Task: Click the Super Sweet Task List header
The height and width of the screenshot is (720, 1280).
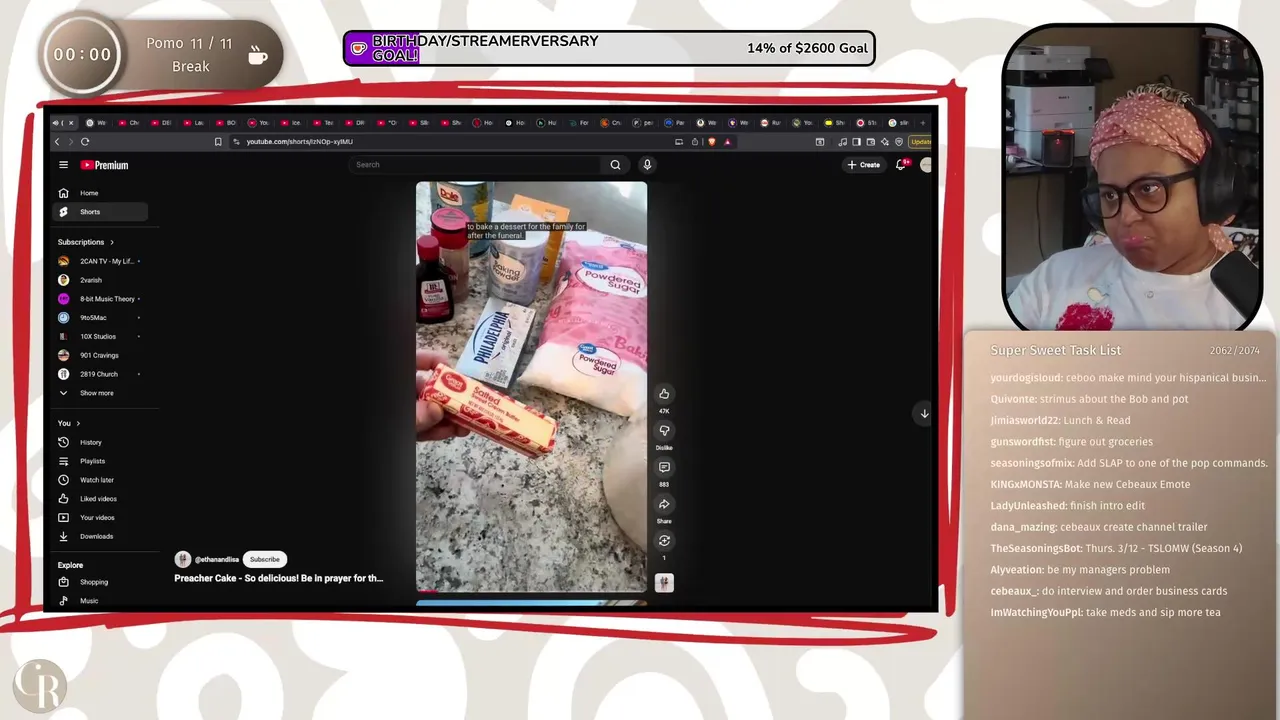Action: coord(1056,350)
